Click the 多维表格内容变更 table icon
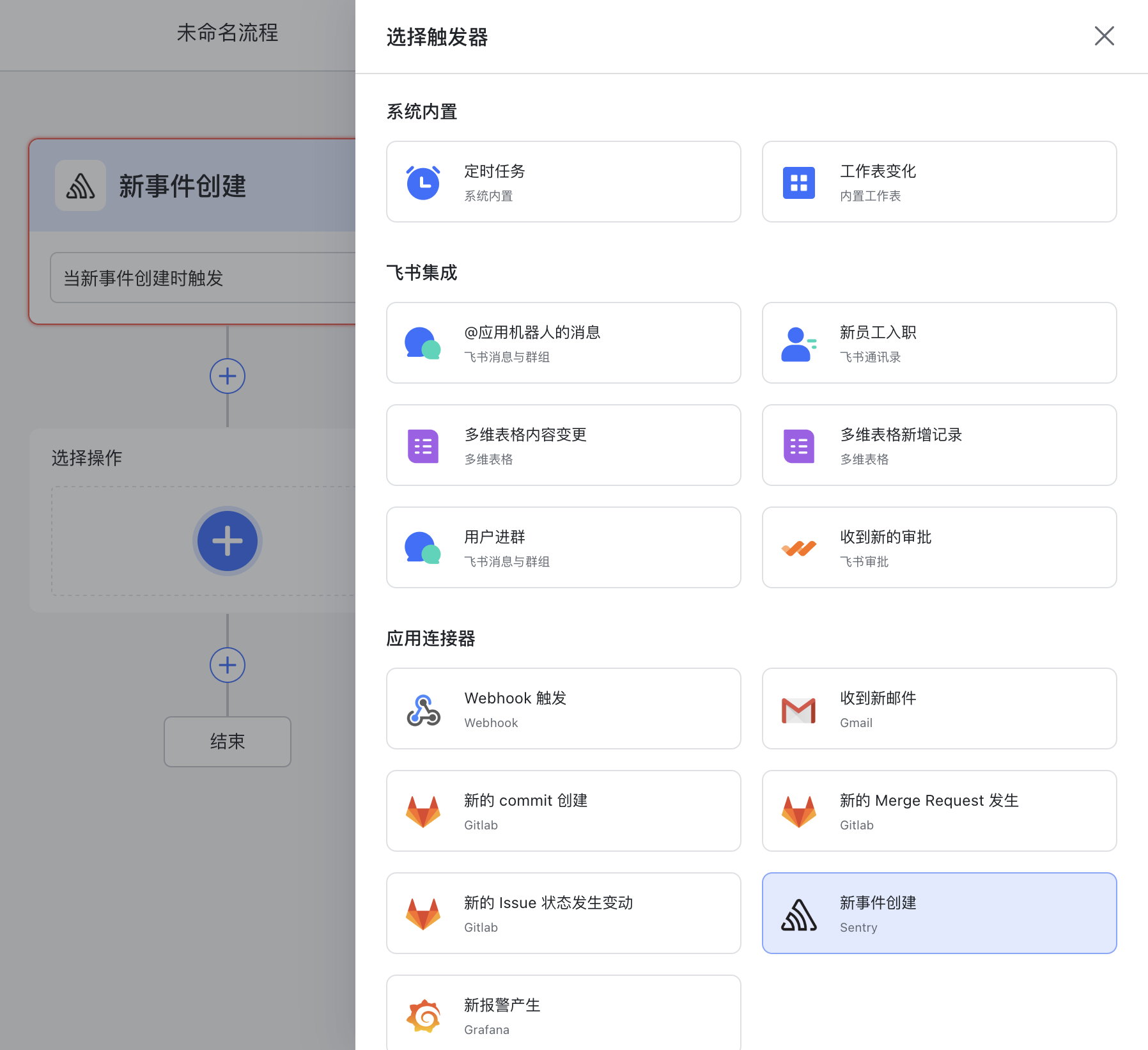Image resolution: width=1148 pixels, height=1050 pixels. tap(422, 445)
